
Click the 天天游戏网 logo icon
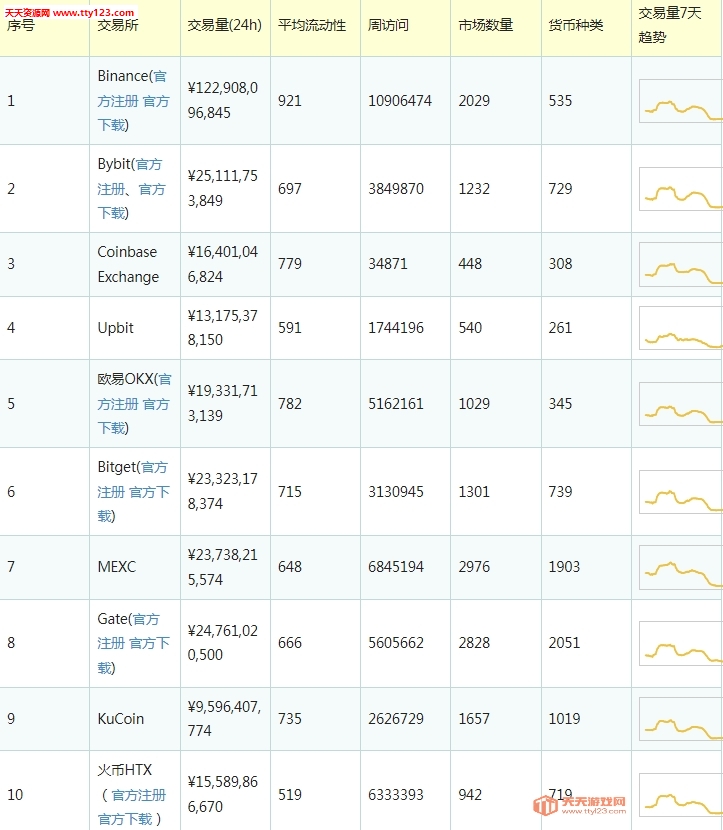(x=545, y=806)
